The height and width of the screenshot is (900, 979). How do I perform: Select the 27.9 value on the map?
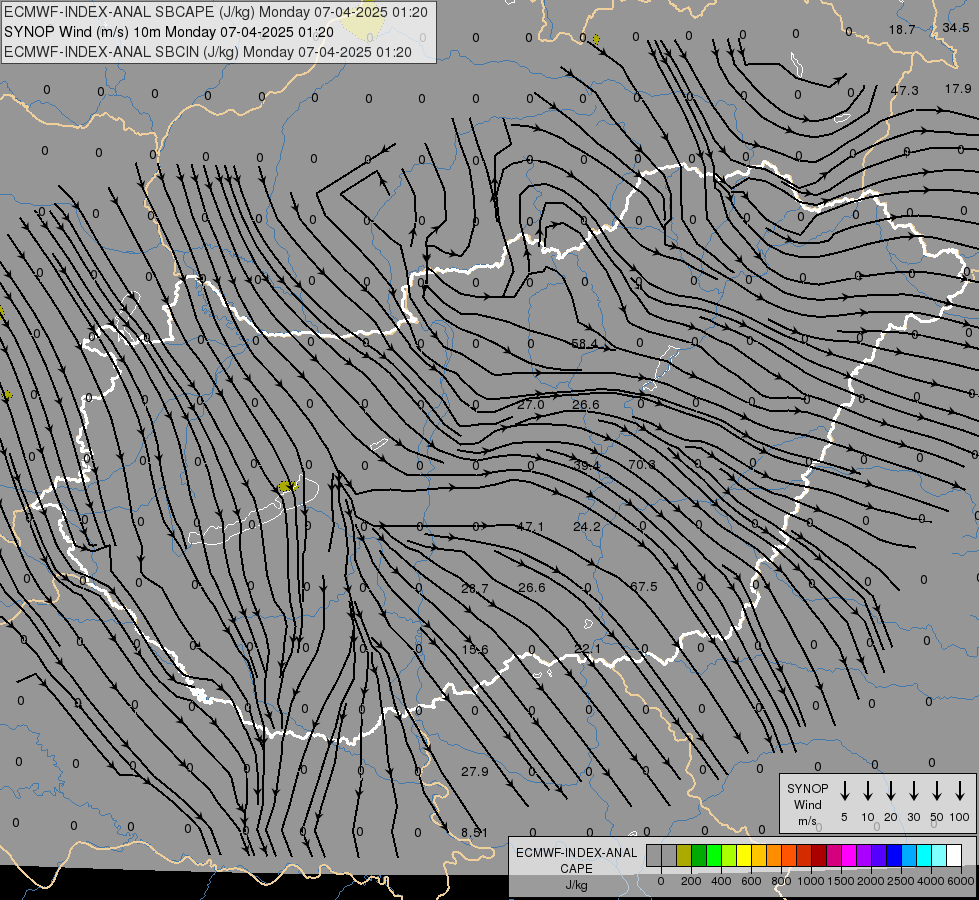(475, 771)
